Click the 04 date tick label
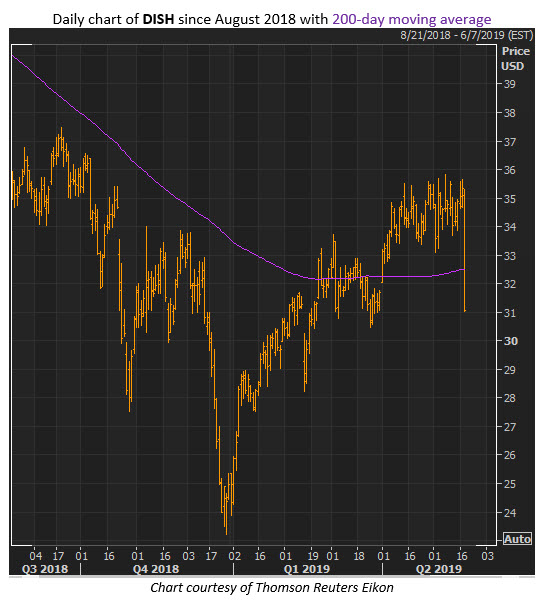This screenshot has width=543, height=602. coord(36,556)
